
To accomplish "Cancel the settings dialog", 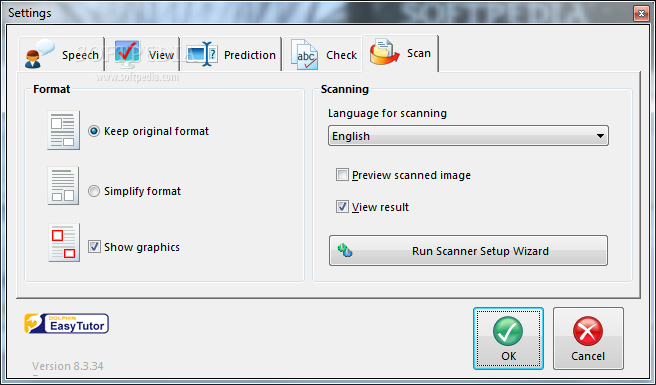I will click(x=588, y=339).
